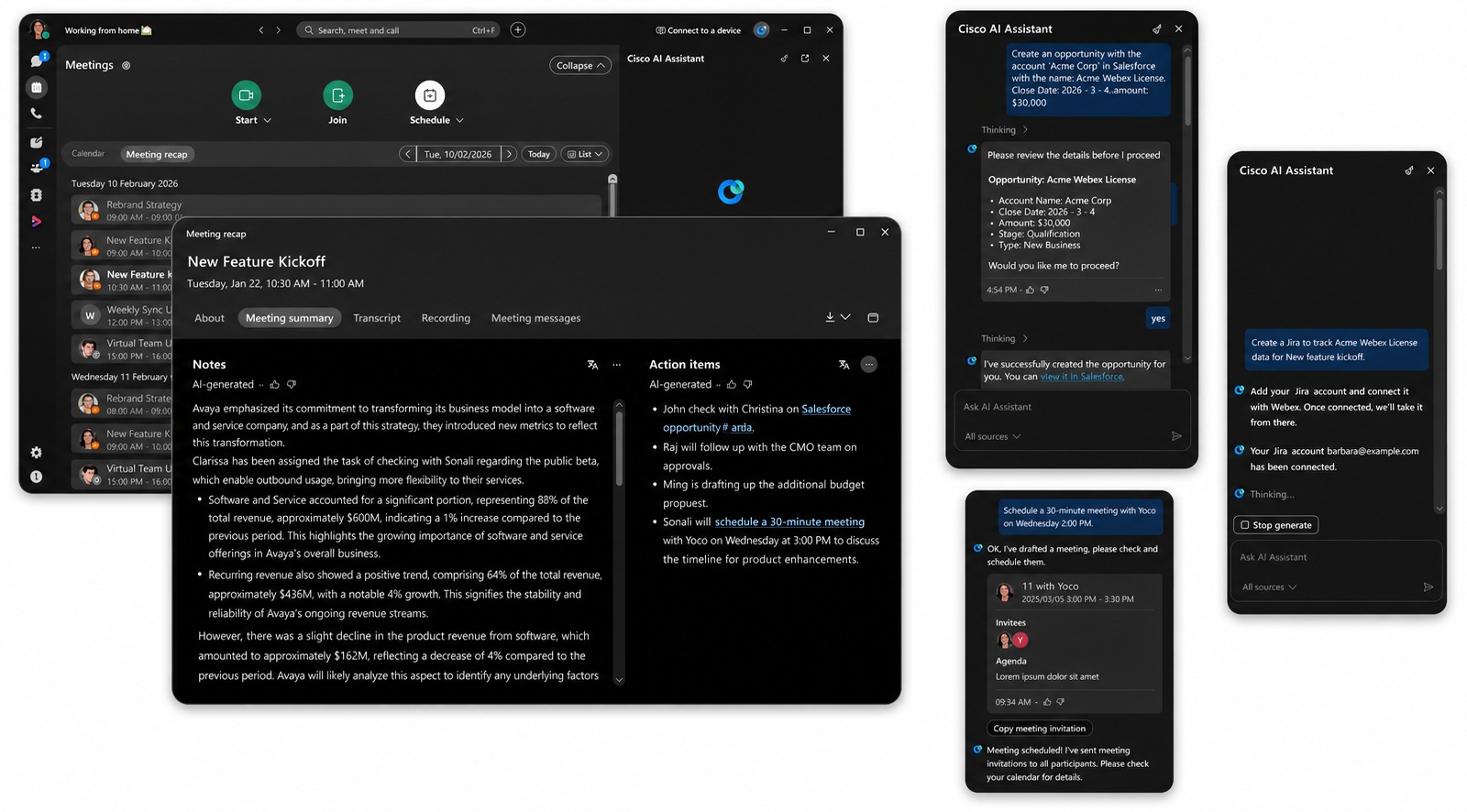Click the plus button beside the search bar
This screenshot has height=812, width=1467.
coord(518,29)
